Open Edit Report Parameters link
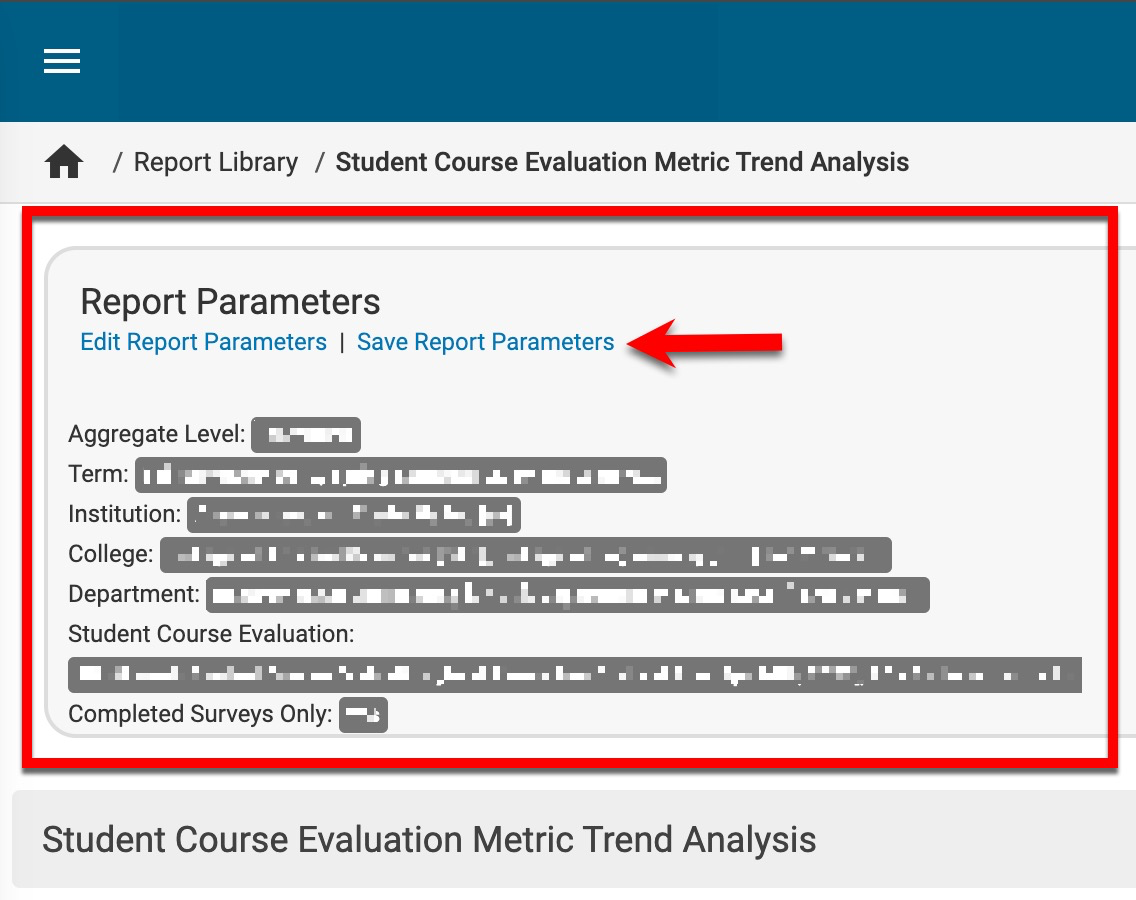Screen dimensions: 1136x900 click(x=203, y=342)
